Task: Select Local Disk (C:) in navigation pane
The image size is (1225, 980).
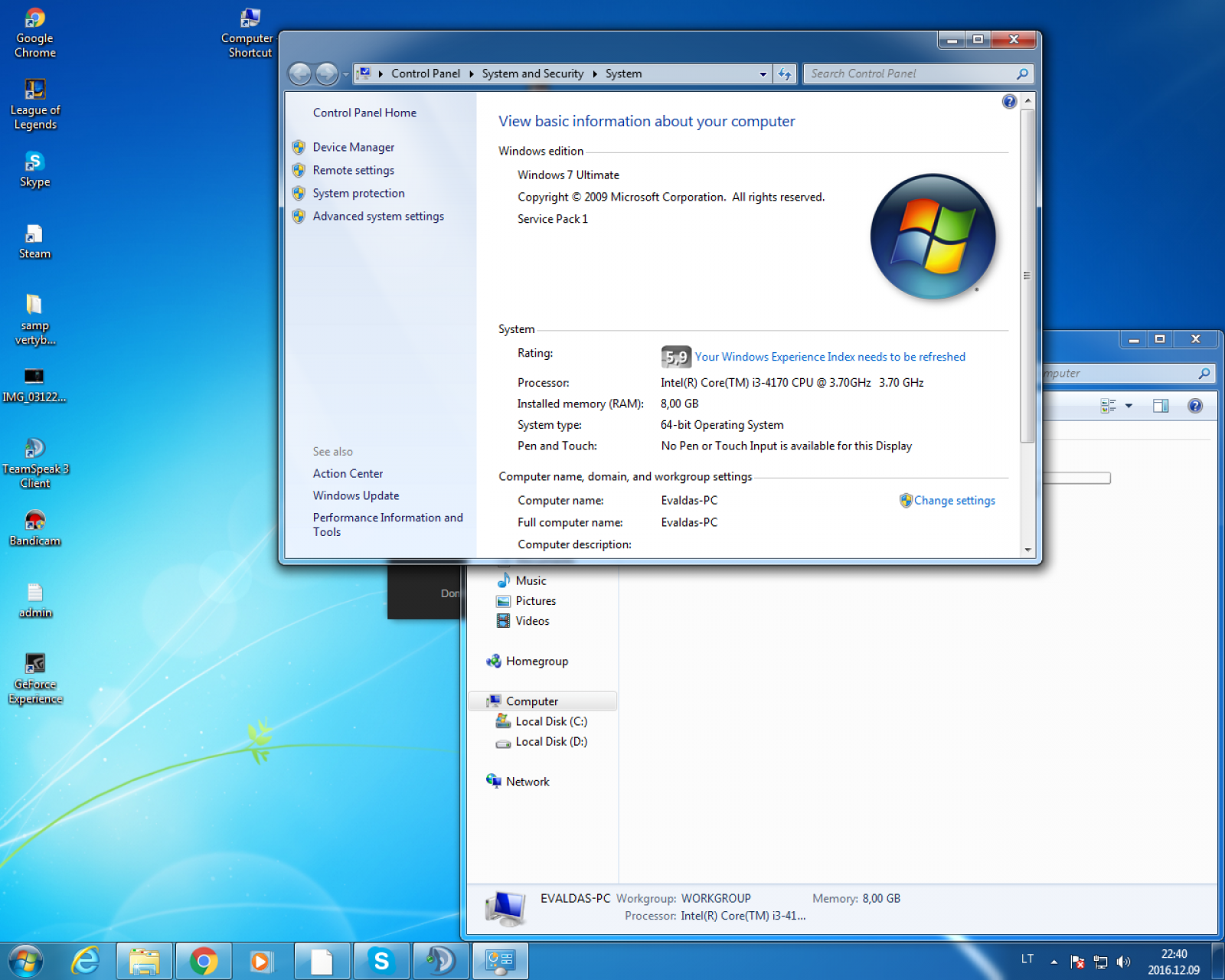Action: click(x=551, y=721)
